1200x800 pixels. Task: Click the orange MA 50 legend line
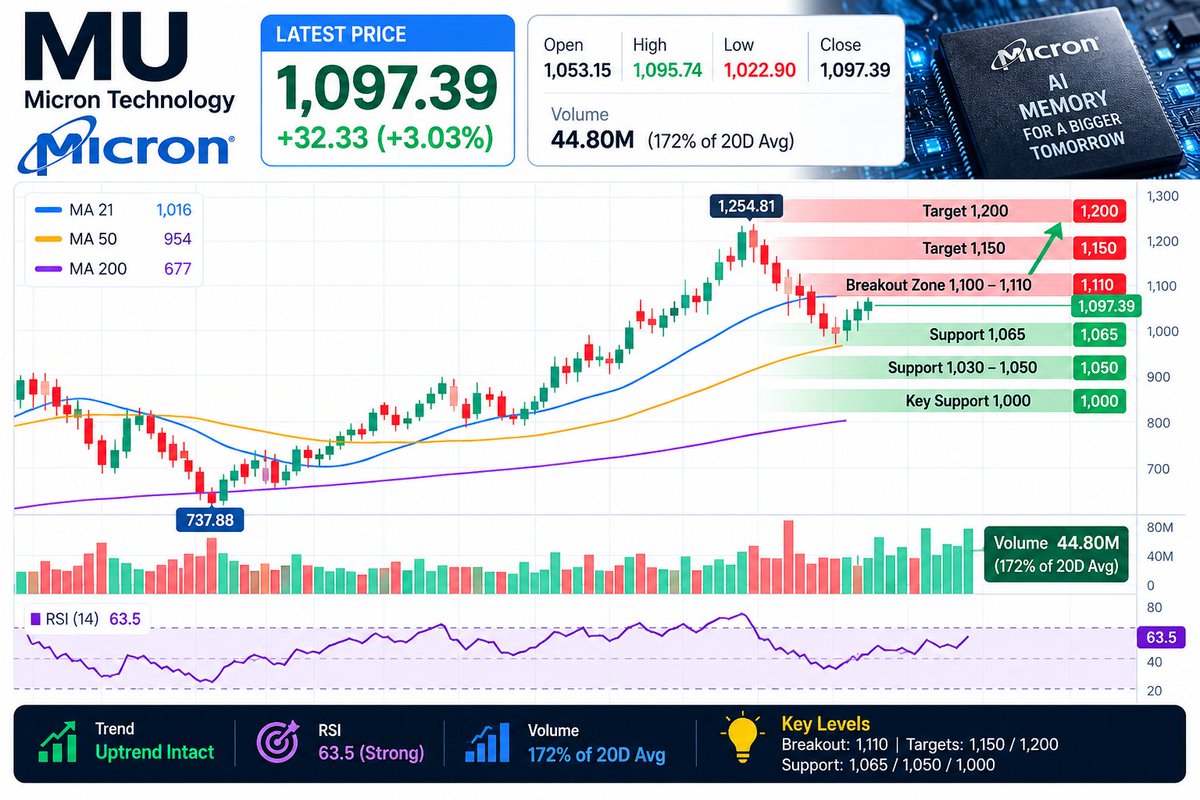(47, 240)
